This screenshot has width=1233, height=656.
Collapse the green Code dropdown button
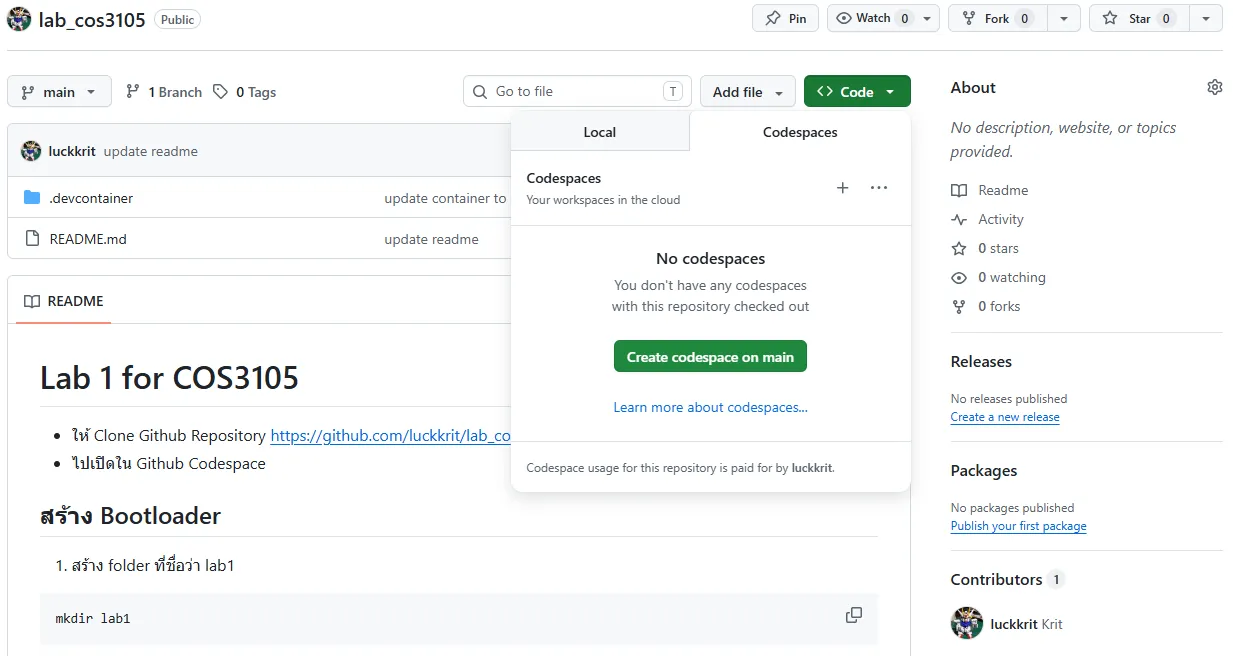pyautogui.click(x=857, y=92)
